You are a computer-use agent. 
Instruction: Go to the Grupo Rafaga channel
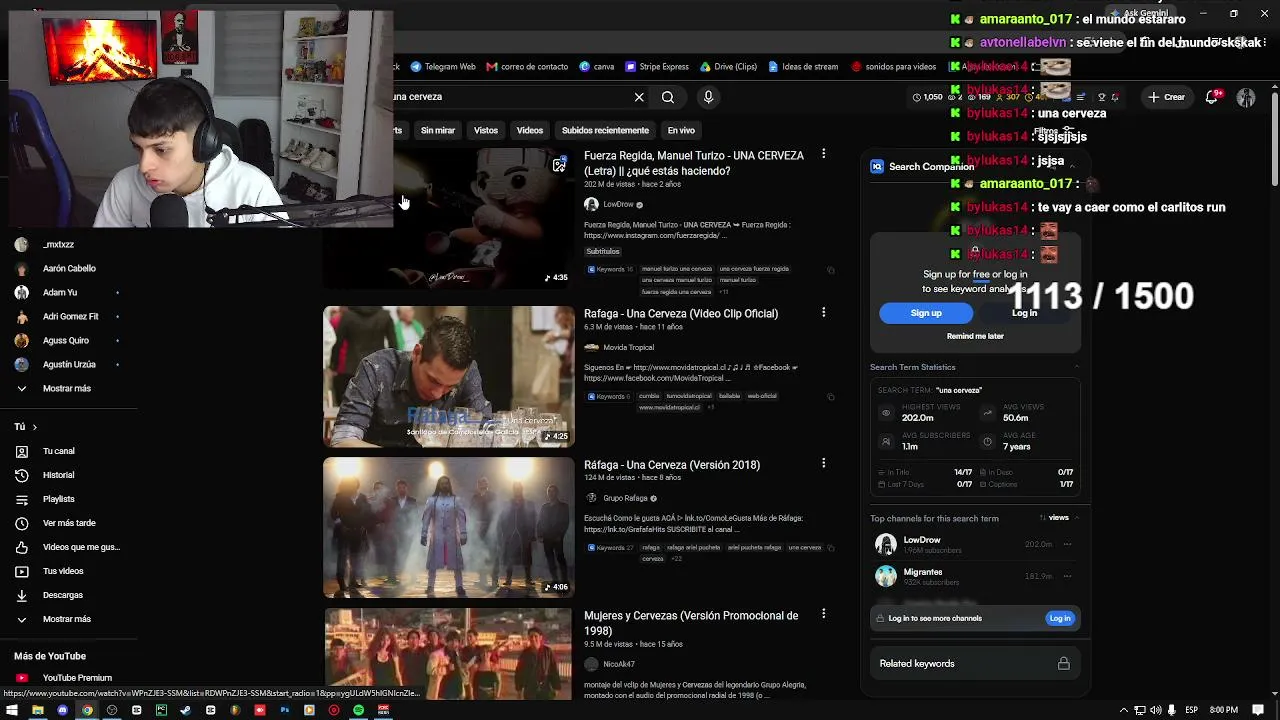point(625,498)
